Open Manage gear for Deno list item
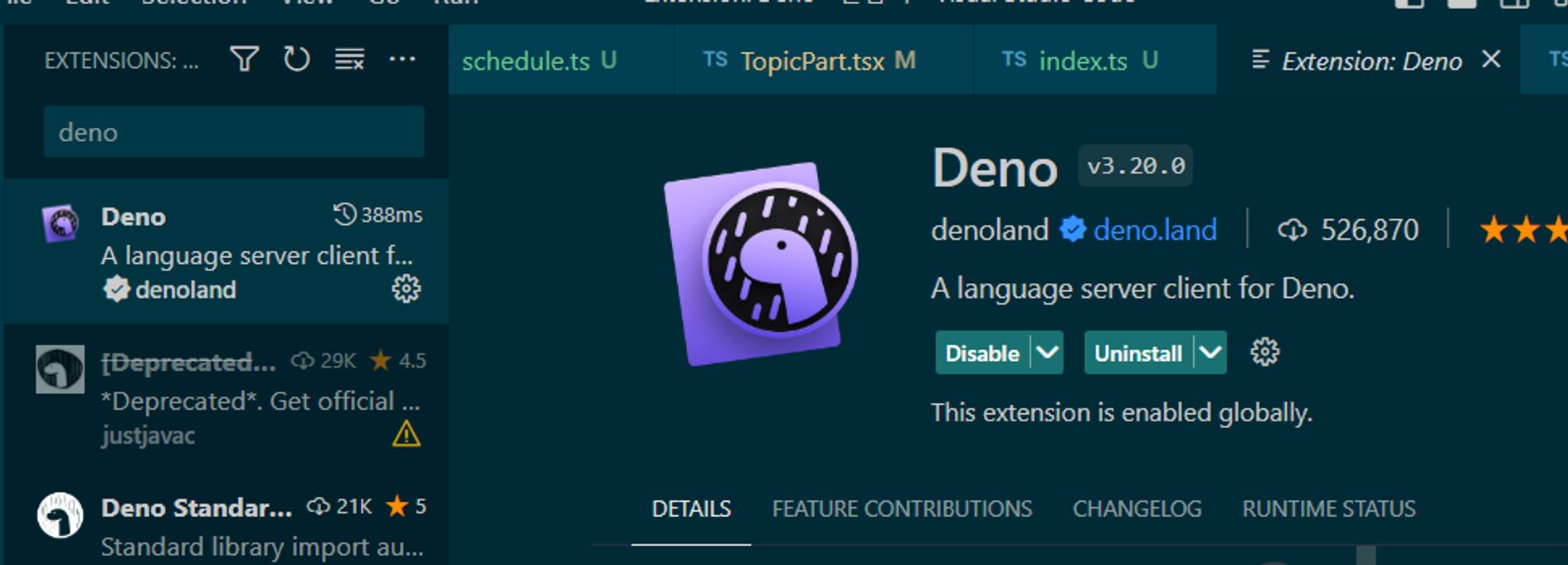Viewport: 1568px width, 565px height. pyautogui.click(x=406, y=289)
